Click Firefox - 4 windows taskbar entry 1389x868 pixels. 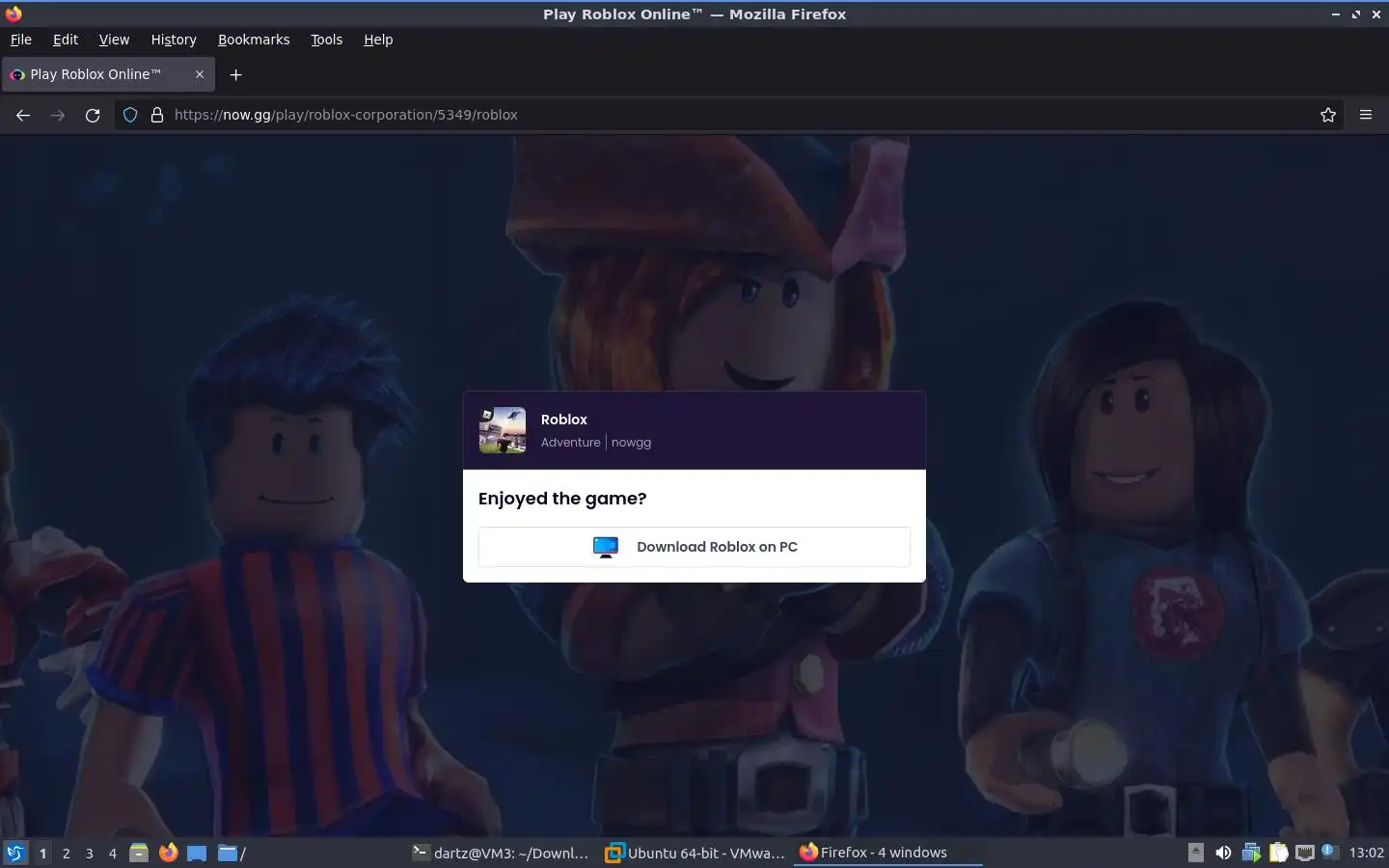click(x=887, y=853)
